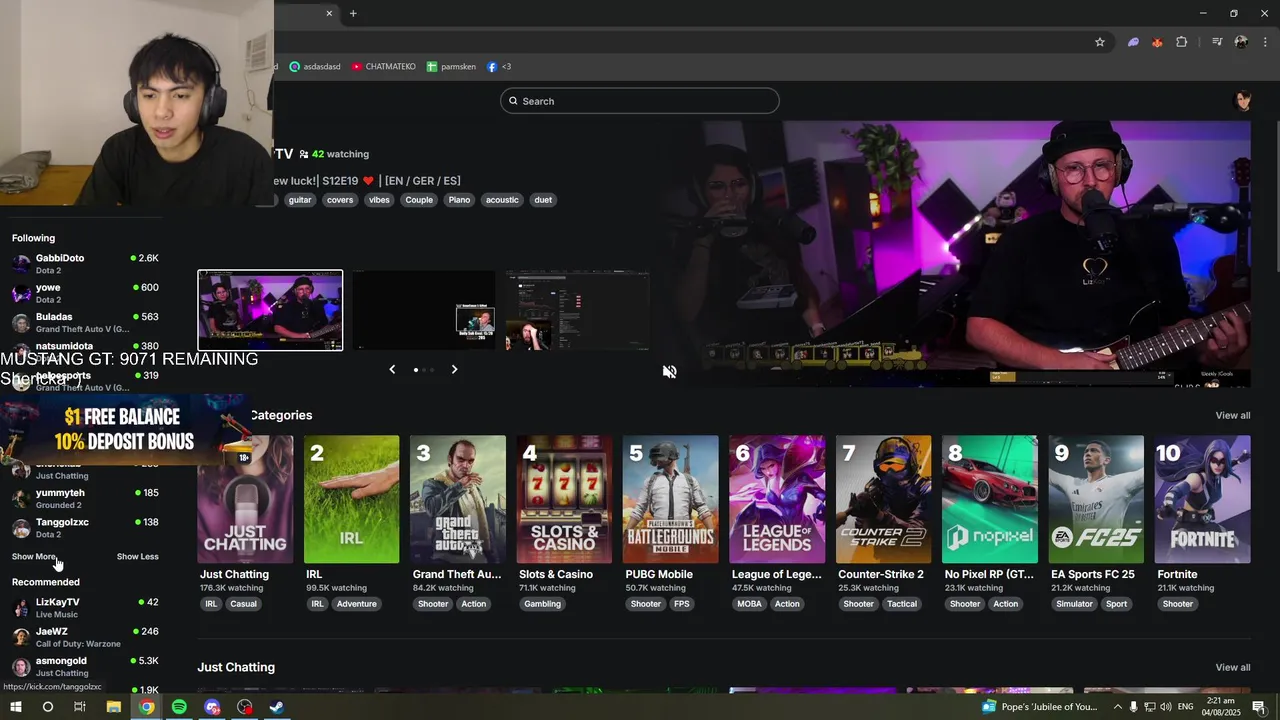Click the acoustic tag
1280x720 pixels.
click(502, 200)
